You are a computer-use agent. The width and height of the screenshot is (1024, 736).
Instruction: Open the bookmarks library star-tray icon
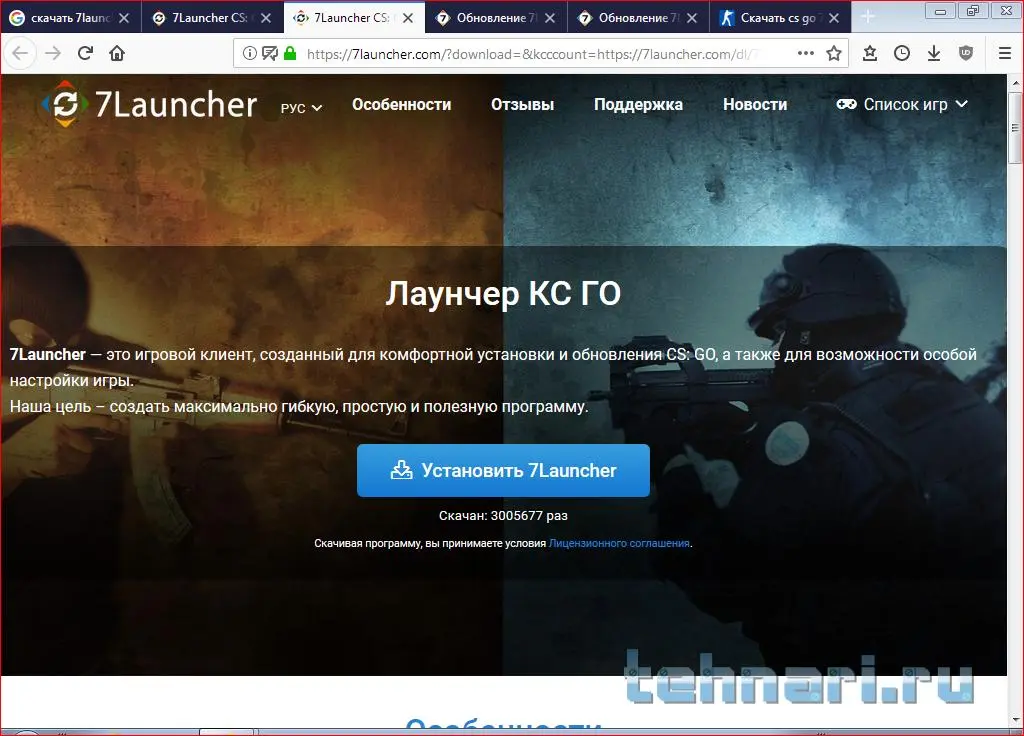(x=870, y=53)
